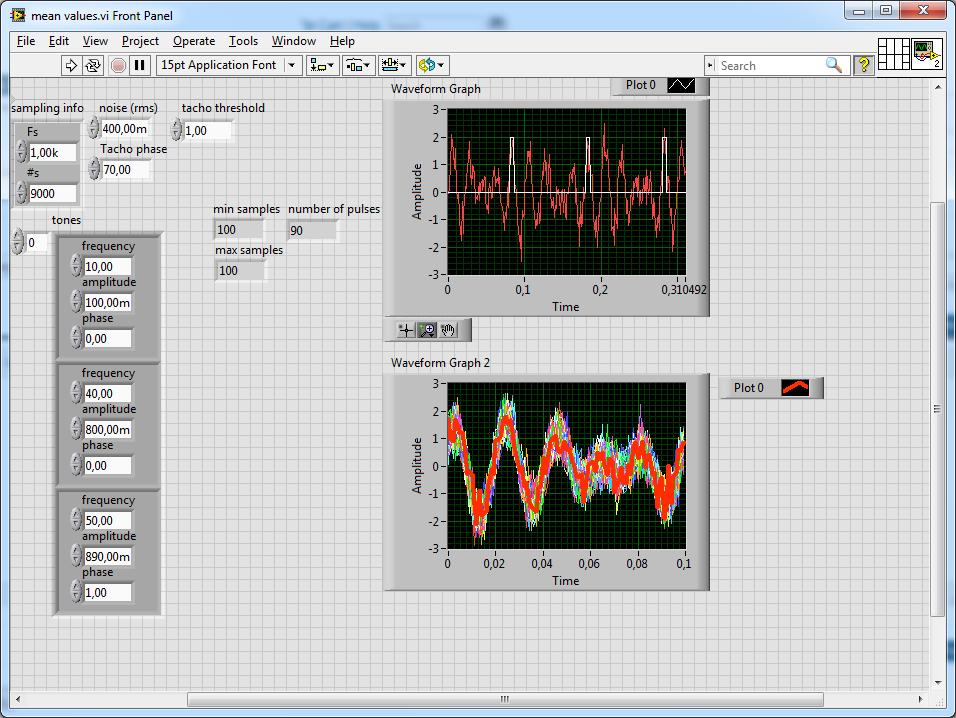Select the cursor movement crosshair tool
Screen dimensions: 956x718
point(406,330)
